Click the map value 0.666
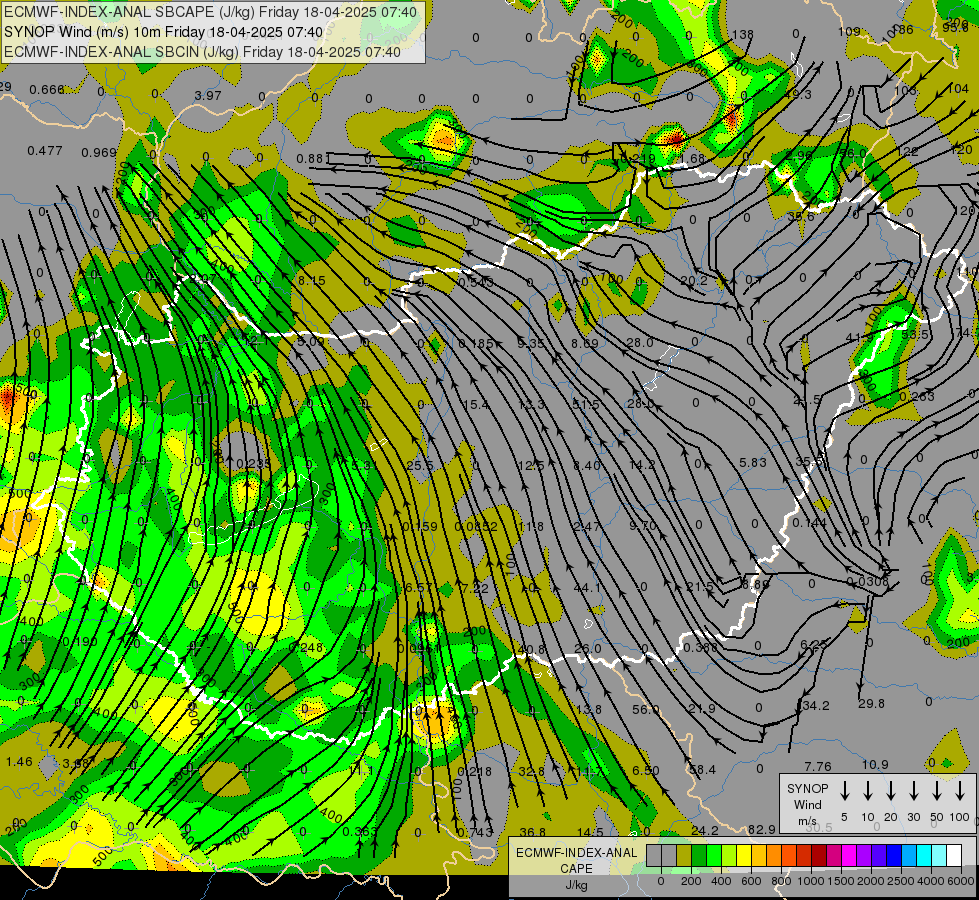Image resolution: width=979 pixels, height=900 pixels. (47, 90)
